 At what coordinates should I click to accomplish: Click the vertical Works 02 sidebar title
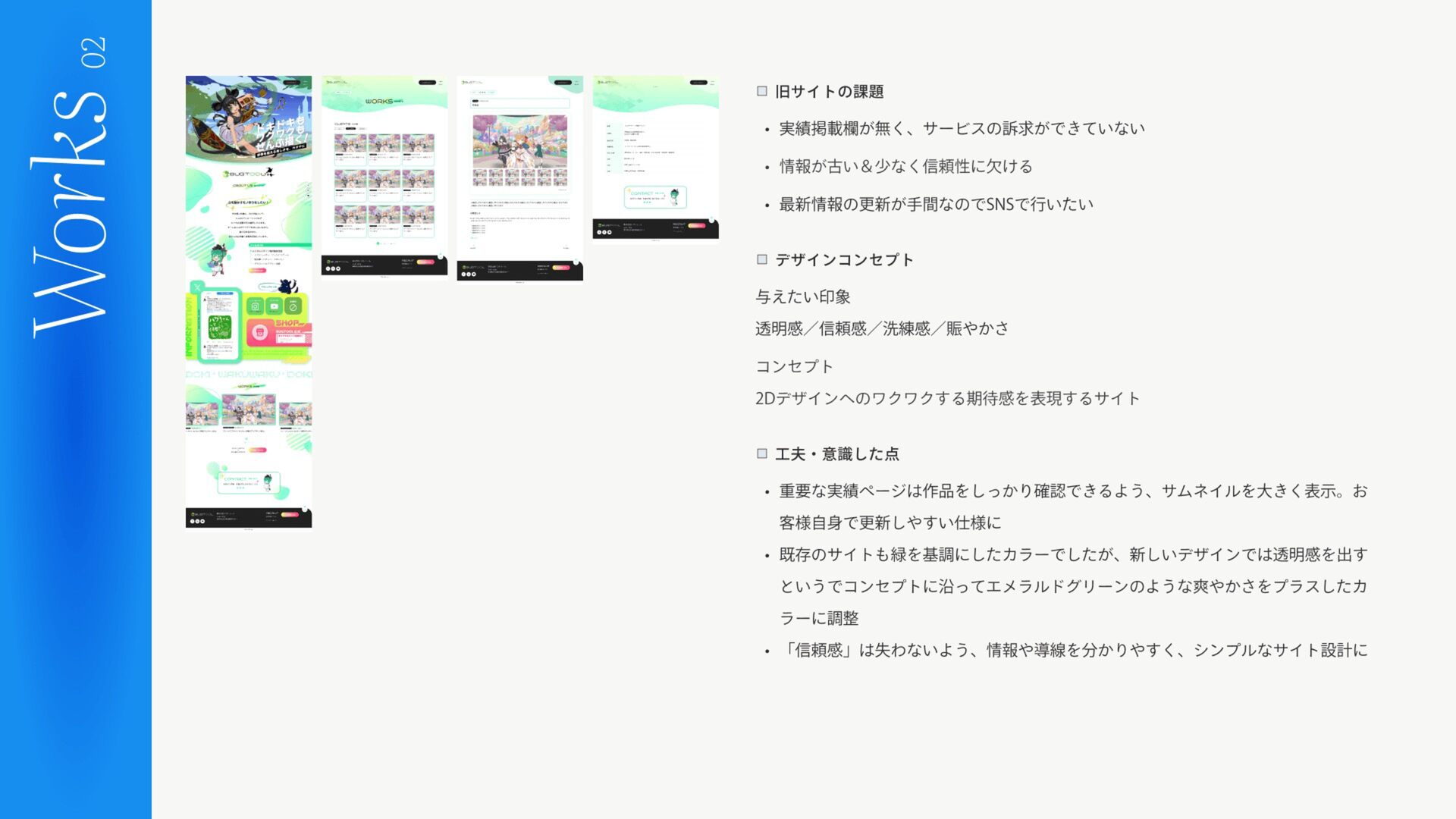[70, 187]
